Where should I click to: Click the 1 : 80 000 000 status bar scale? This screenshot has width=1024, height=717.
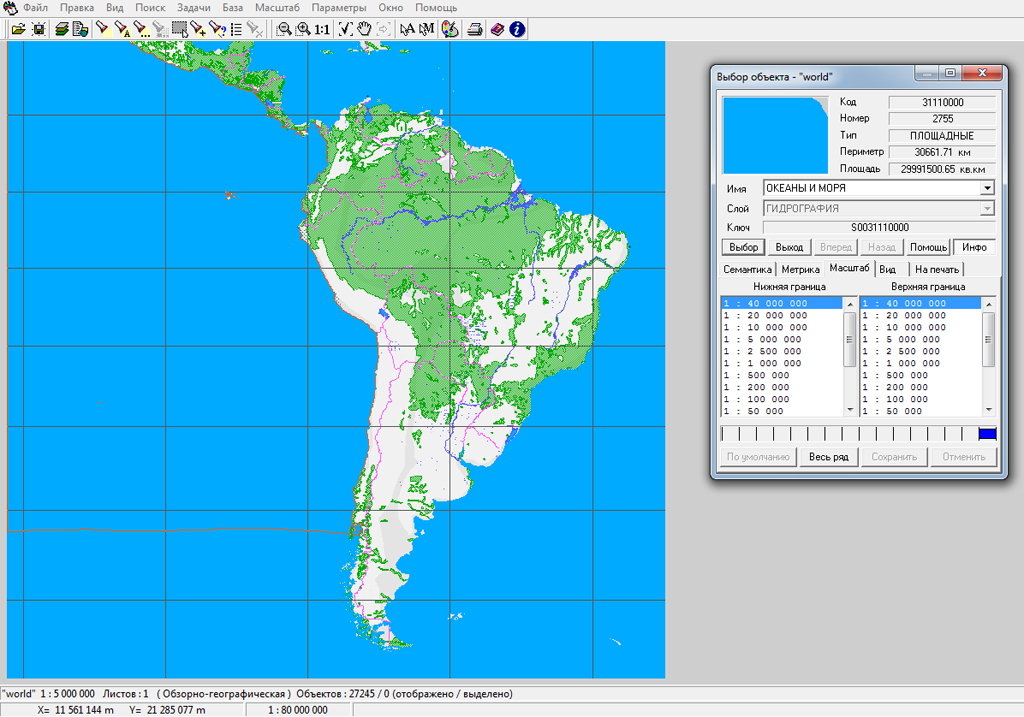click(x=298, y=710)
